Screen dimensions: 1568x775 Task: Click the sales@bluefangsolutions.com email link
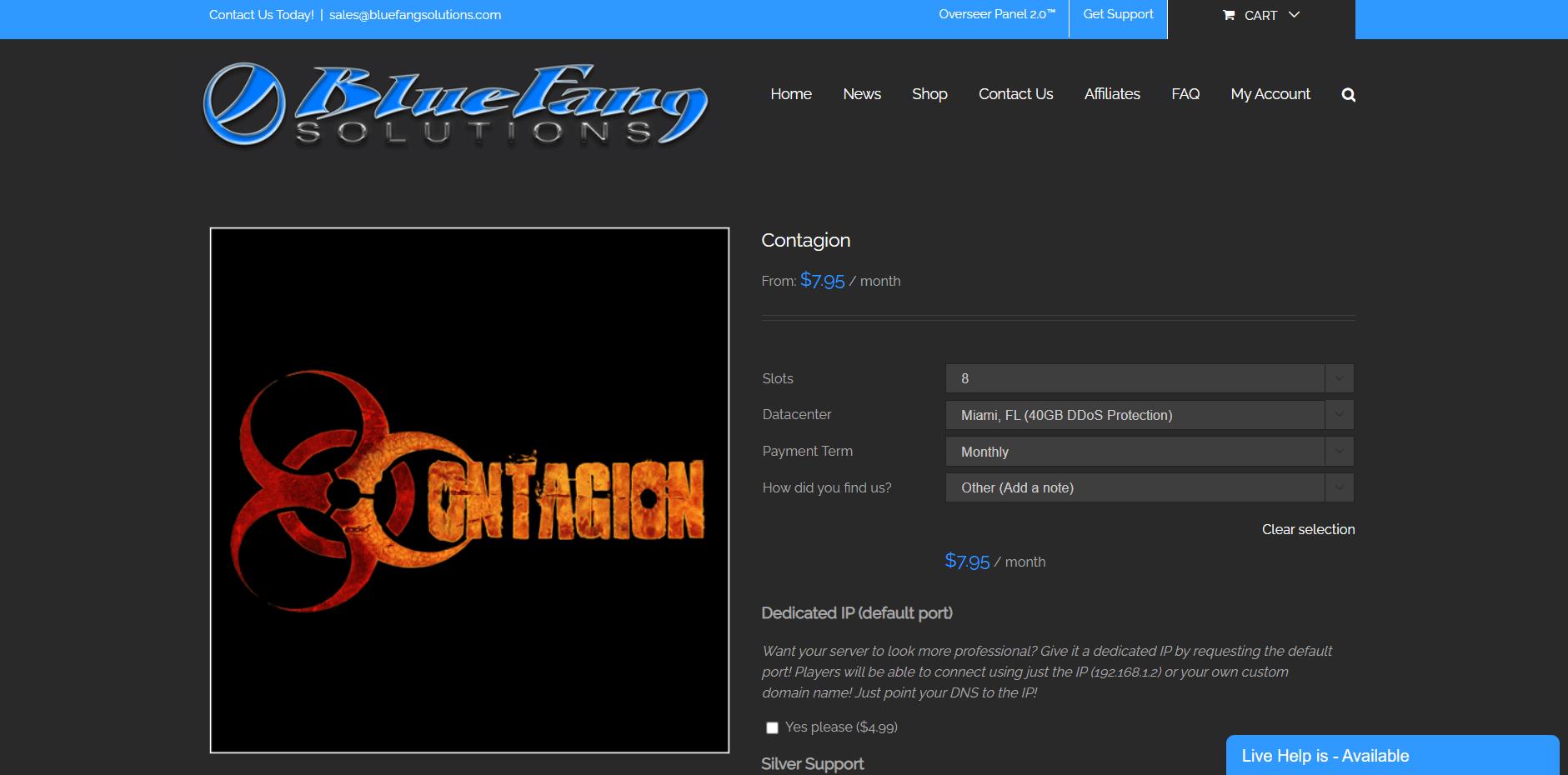[415, 15]
